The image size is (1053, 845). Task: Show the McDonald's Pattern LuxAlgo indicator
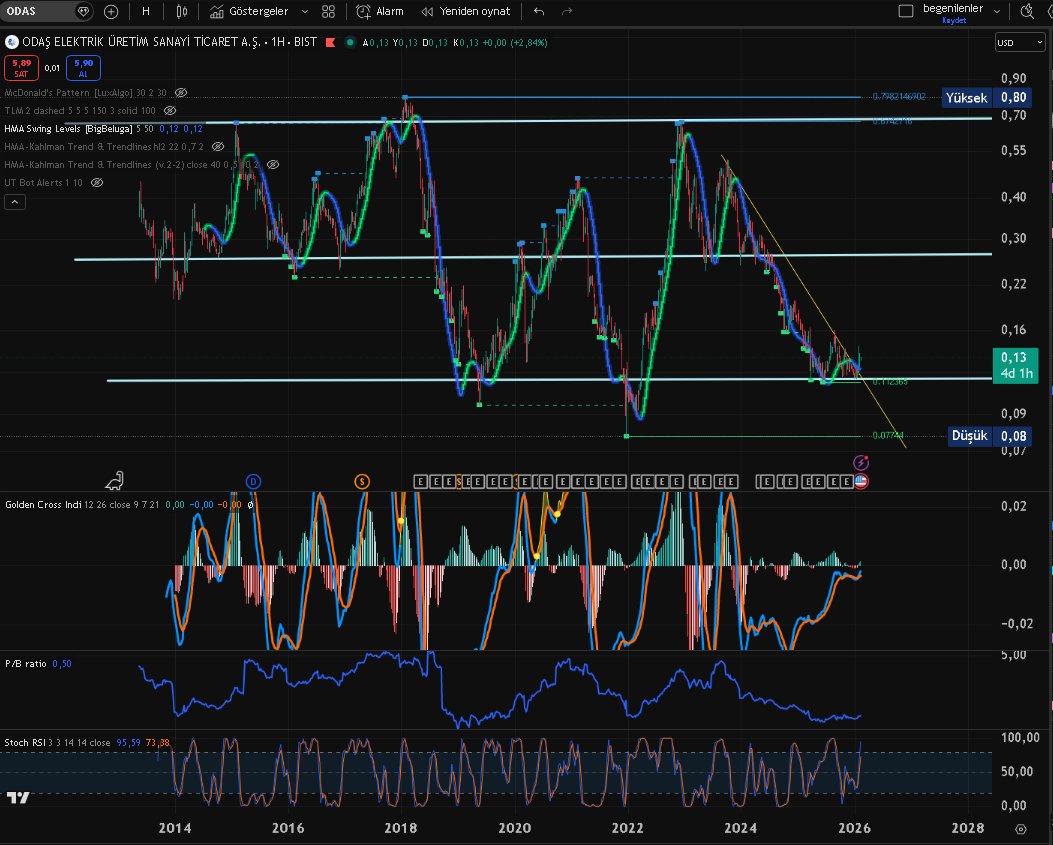[181, 93]
